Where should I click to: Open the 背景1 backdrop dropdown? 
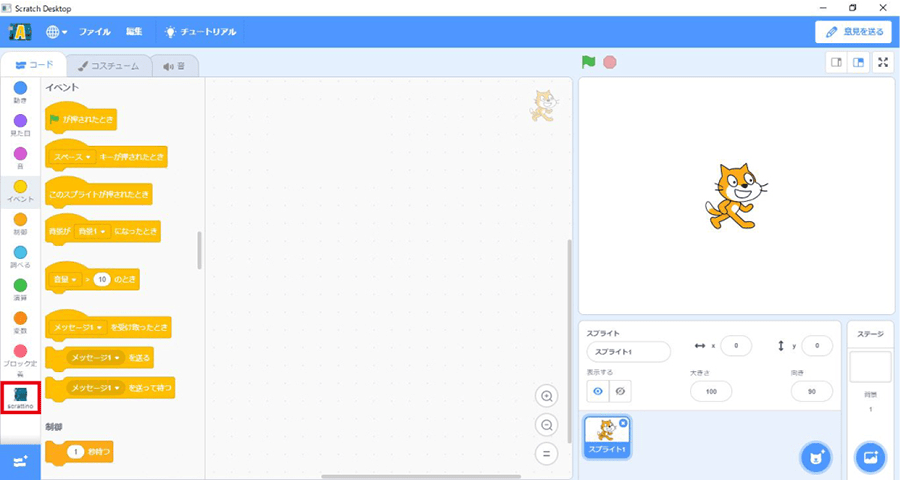92,231
